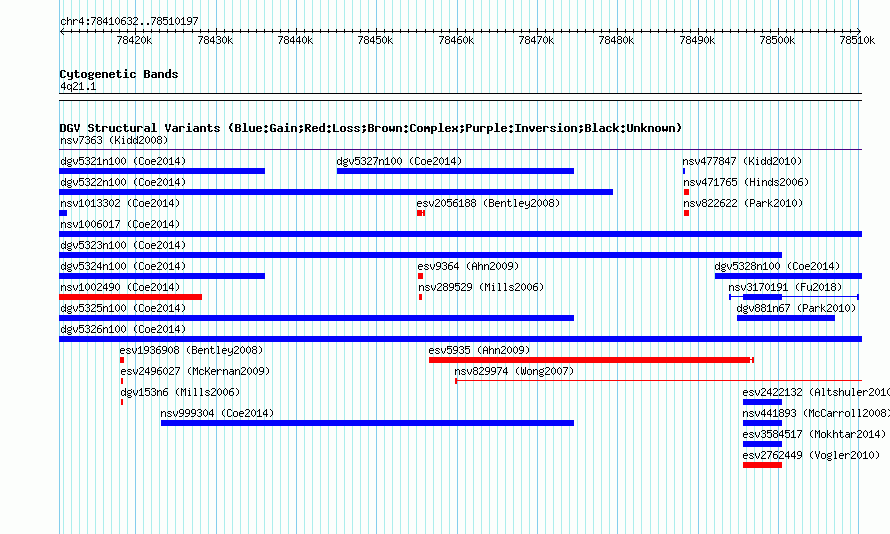Click the red esv1936908 (Bentley2008) marker
Screen dimensions: 890x534
coord(122,360)
